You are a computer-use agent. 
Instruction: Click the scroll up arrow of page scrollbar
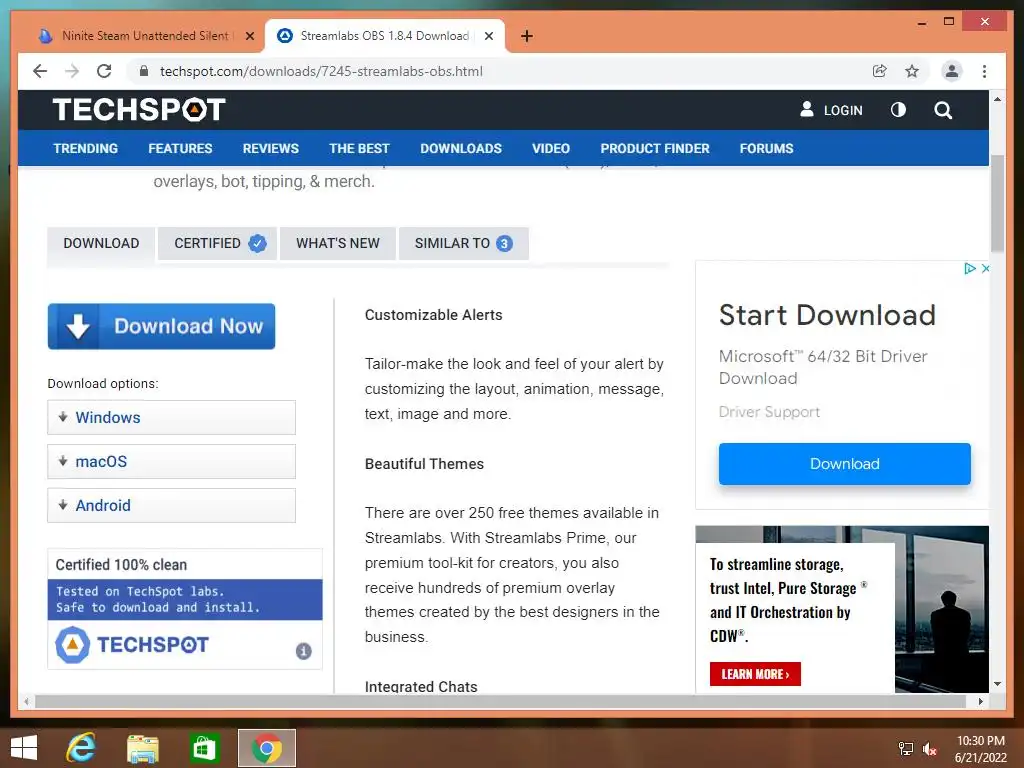pyautogui.click(x=997, y=99)
